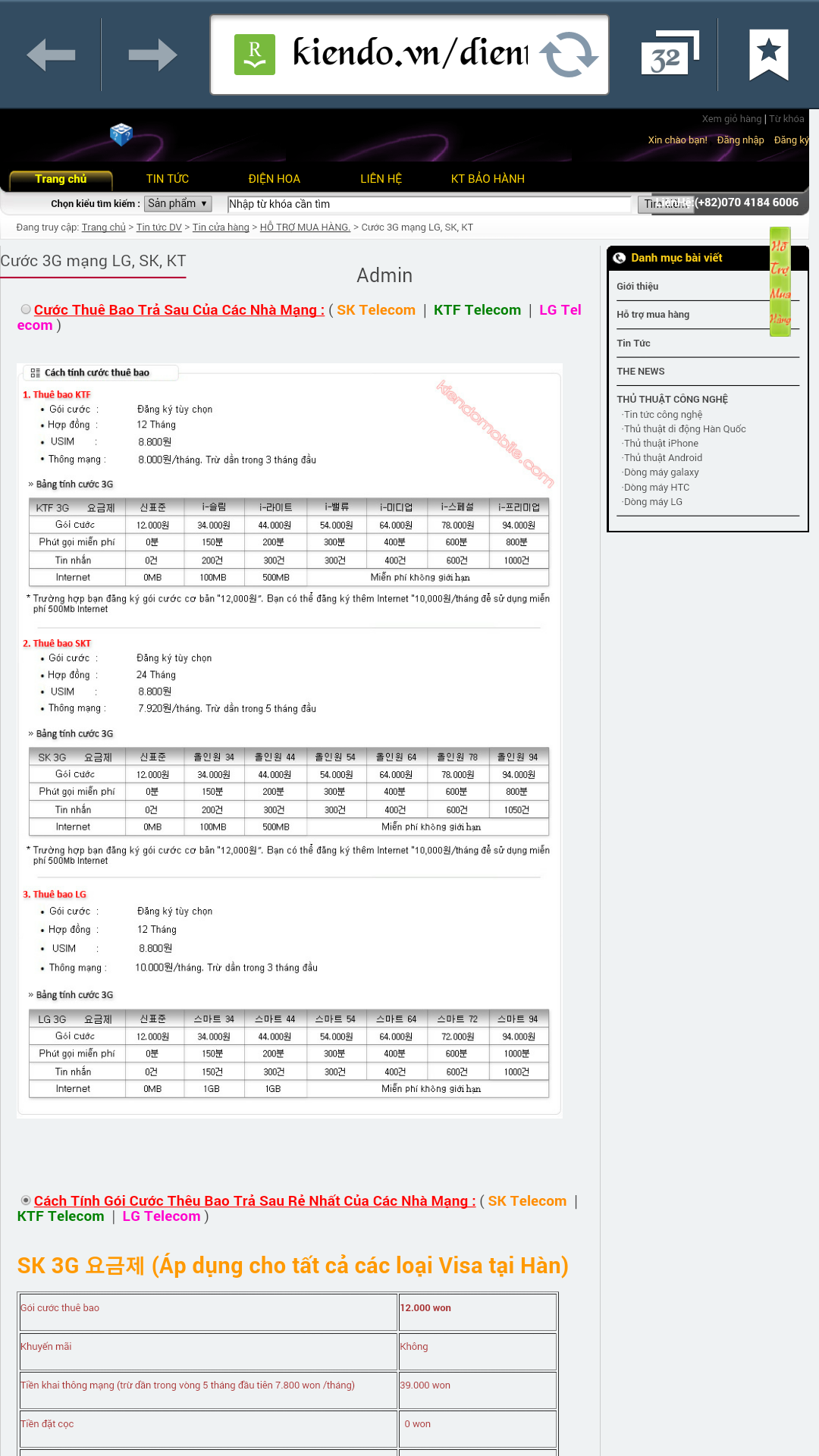Open the Thủ thuật iPhone link

pos(661,444)
